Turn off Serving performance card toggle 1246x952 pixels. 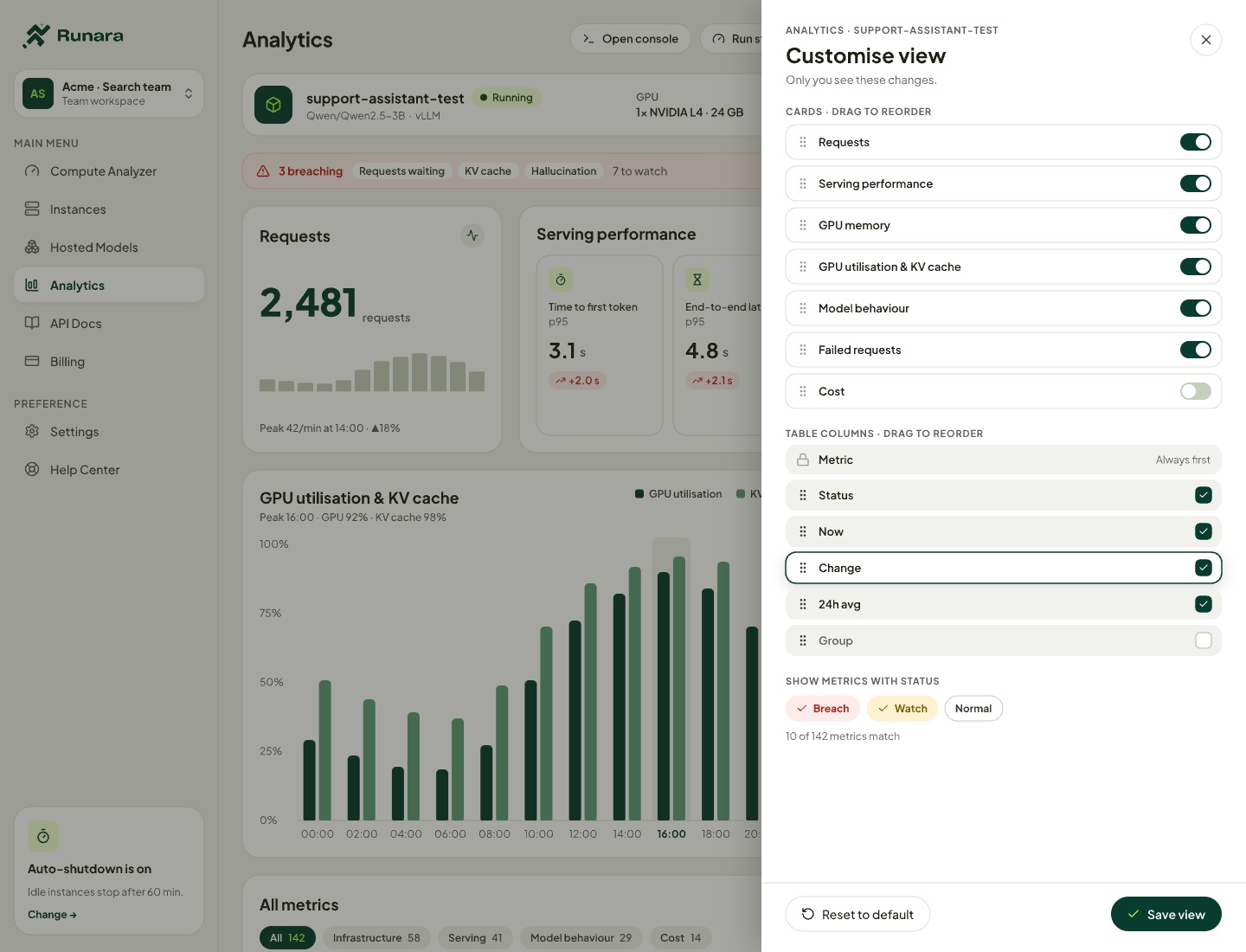1196,183
